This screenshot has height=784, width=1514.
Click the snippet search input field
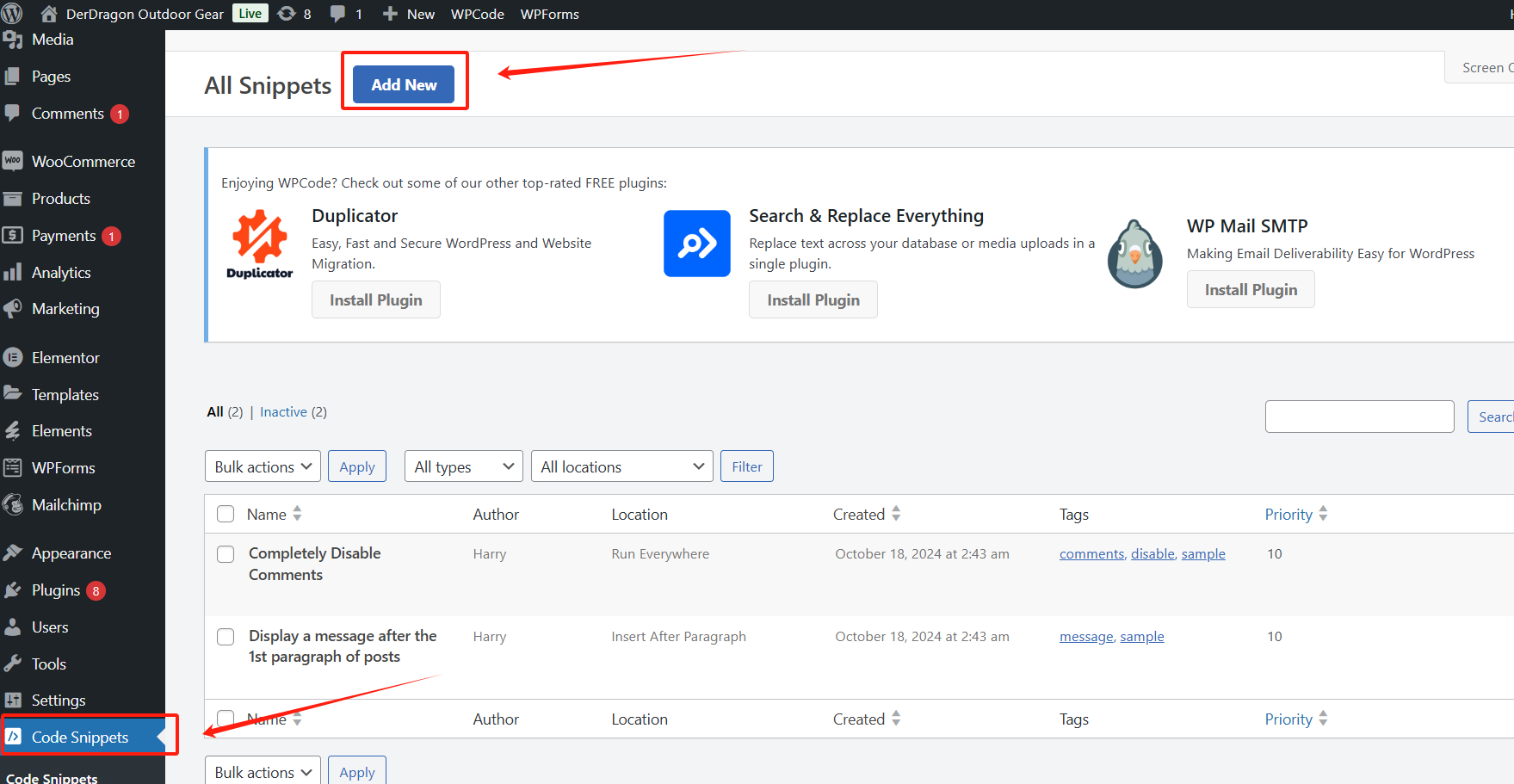click(x=1359, y=417)
